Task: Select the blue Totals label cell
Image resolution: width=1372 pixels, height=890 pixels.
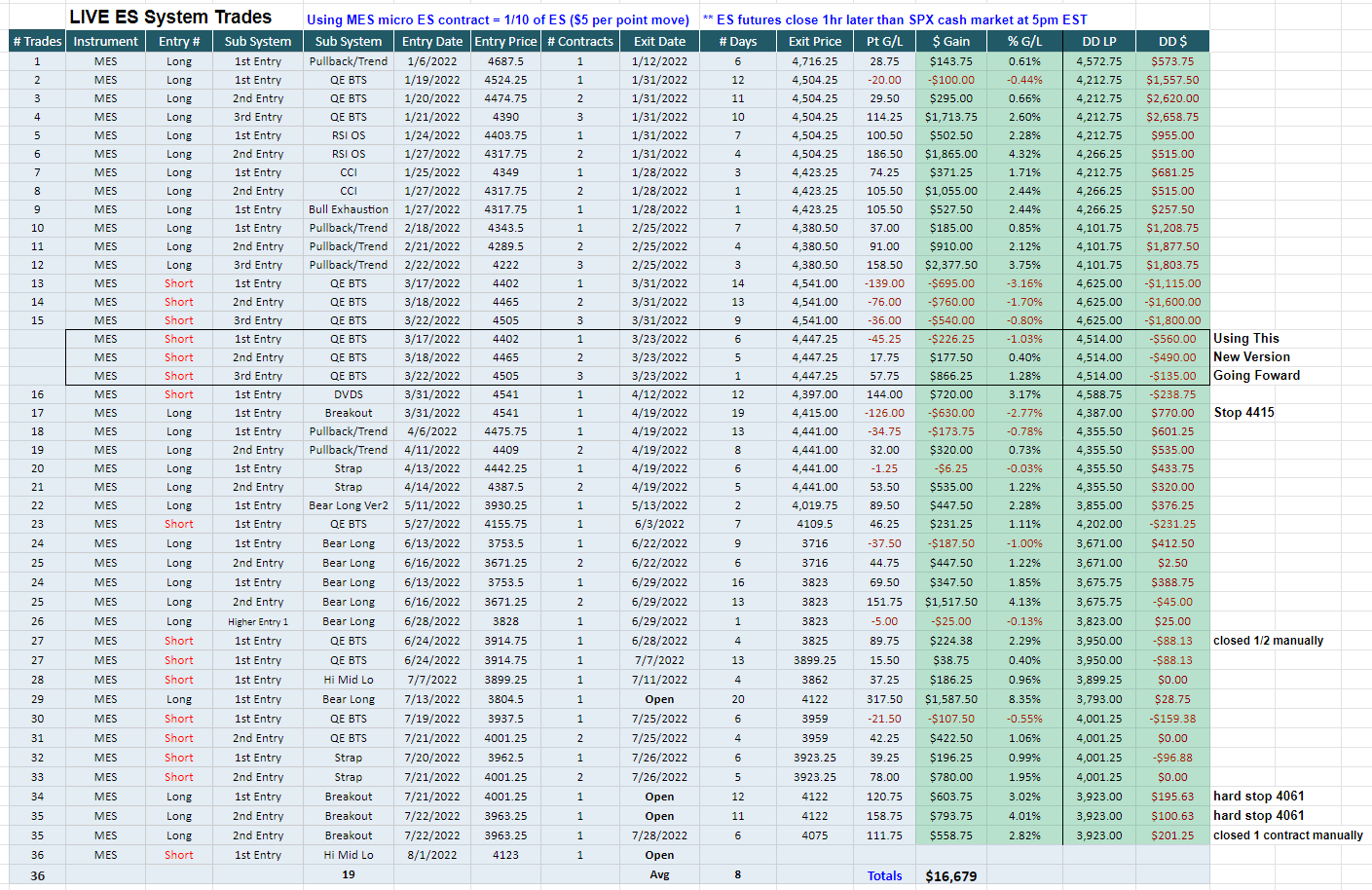Action: pyautogui.click(x=884, y=876)
